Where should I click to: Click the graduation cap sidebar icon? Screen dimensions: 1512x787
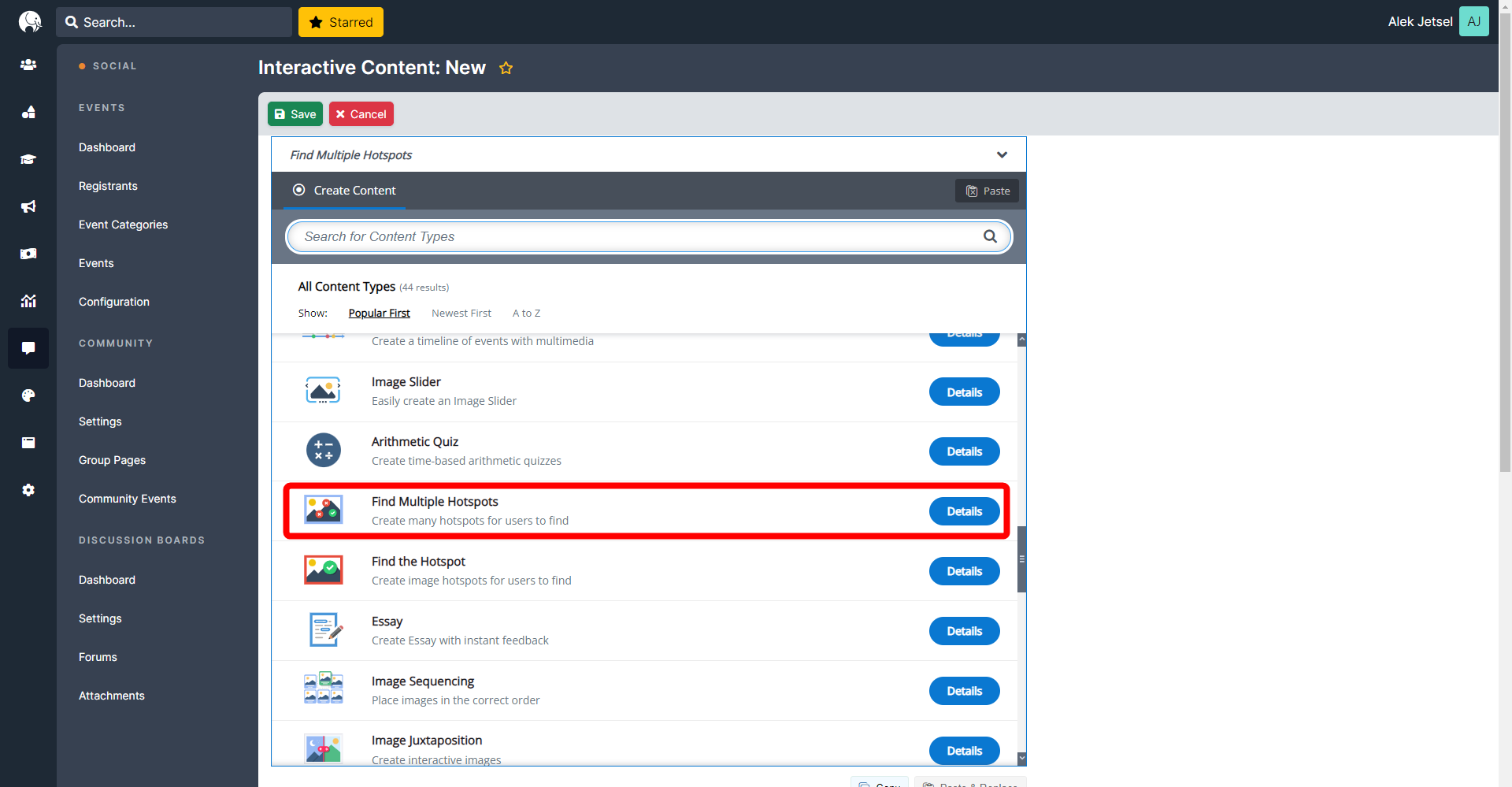click(x=28, y=159)
